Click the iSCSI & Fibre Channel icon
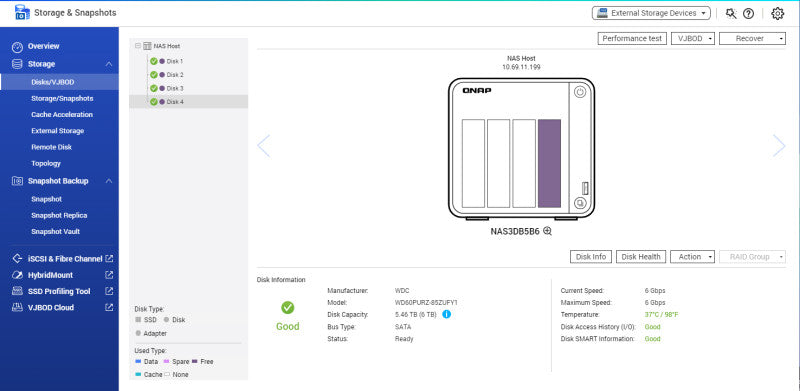The image size is (800, 391). [x=17, y=259]
